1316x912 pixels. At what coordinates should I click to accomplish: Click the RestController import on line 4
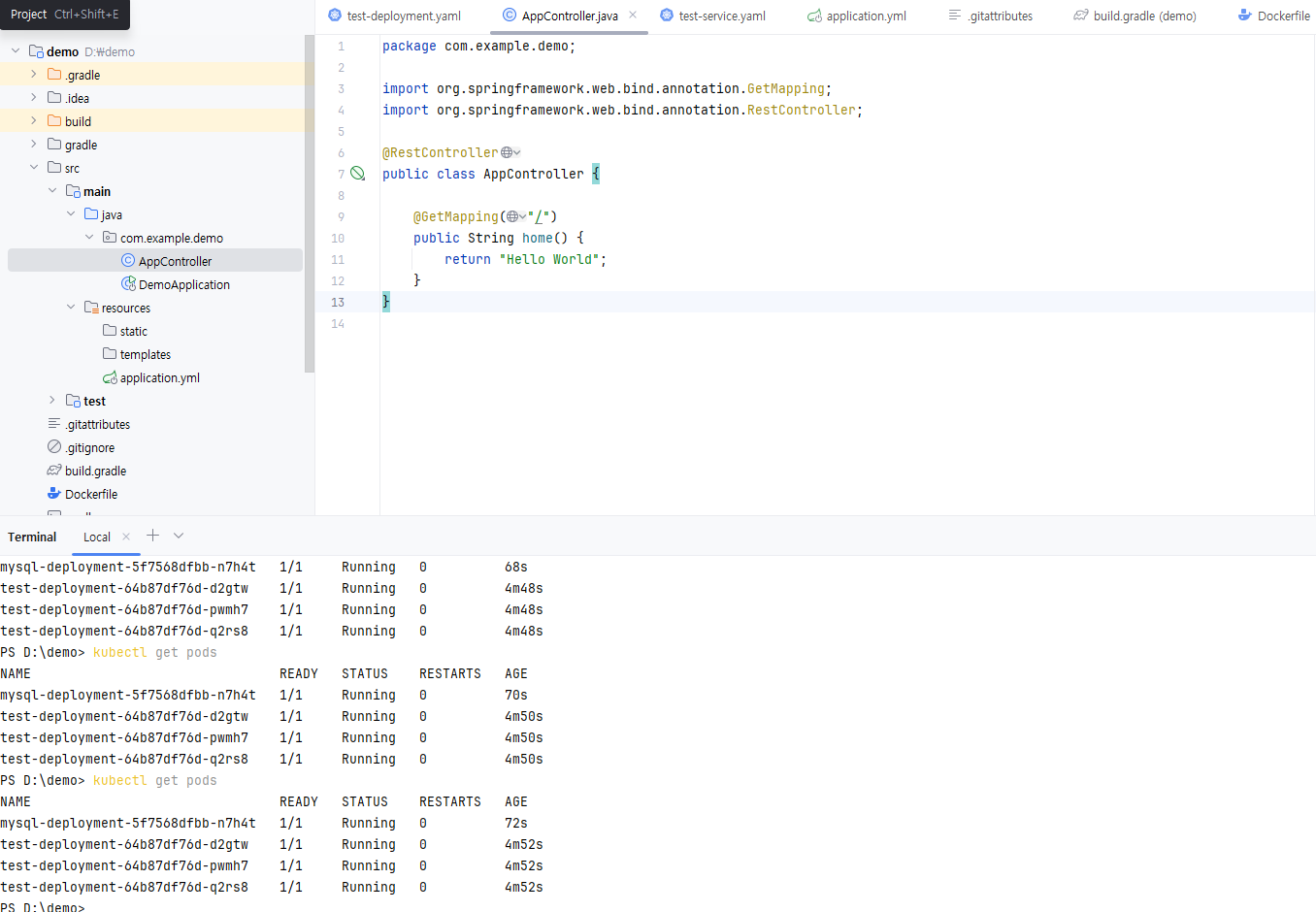point(622,110)
